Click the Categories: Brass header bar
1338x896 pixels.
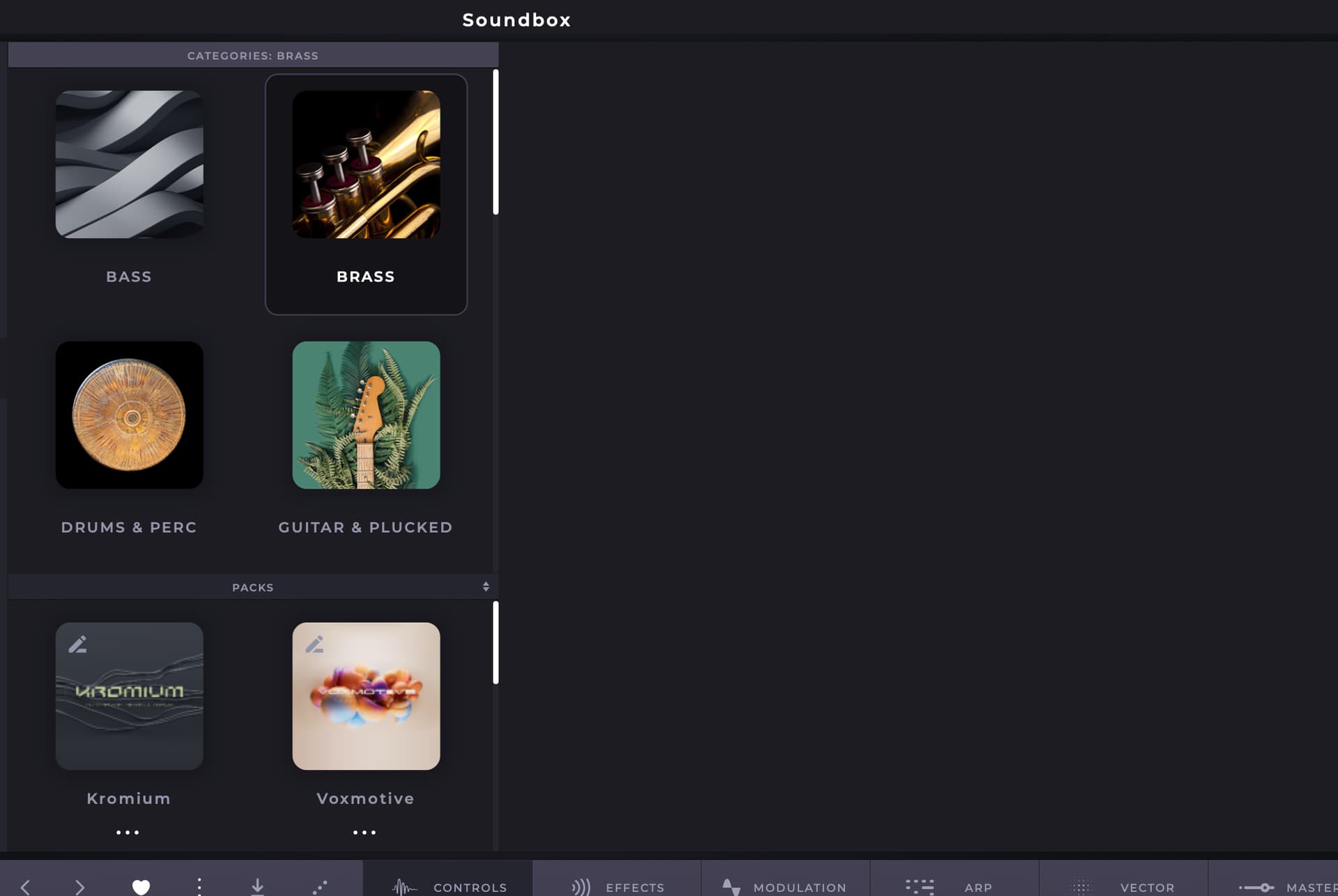pos(253,55)
